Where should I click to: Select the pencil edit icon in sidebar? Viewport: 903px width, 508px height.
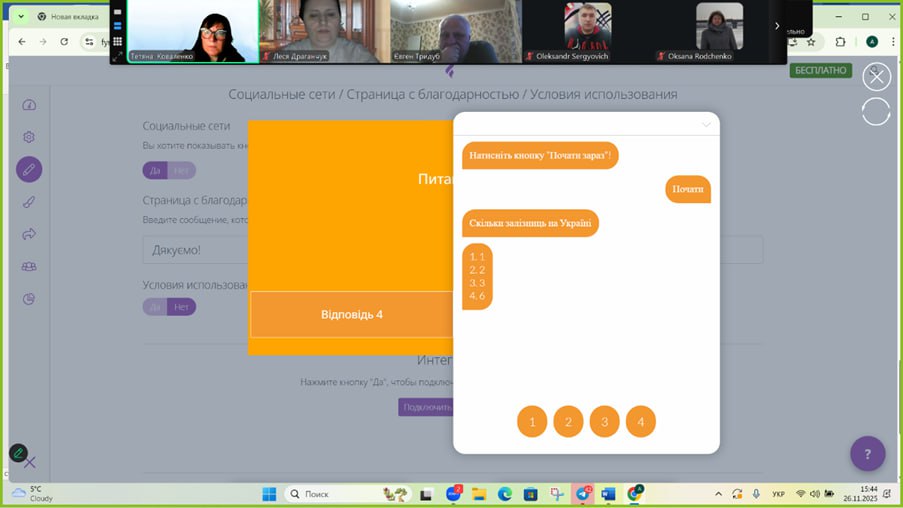coord(29,169)
